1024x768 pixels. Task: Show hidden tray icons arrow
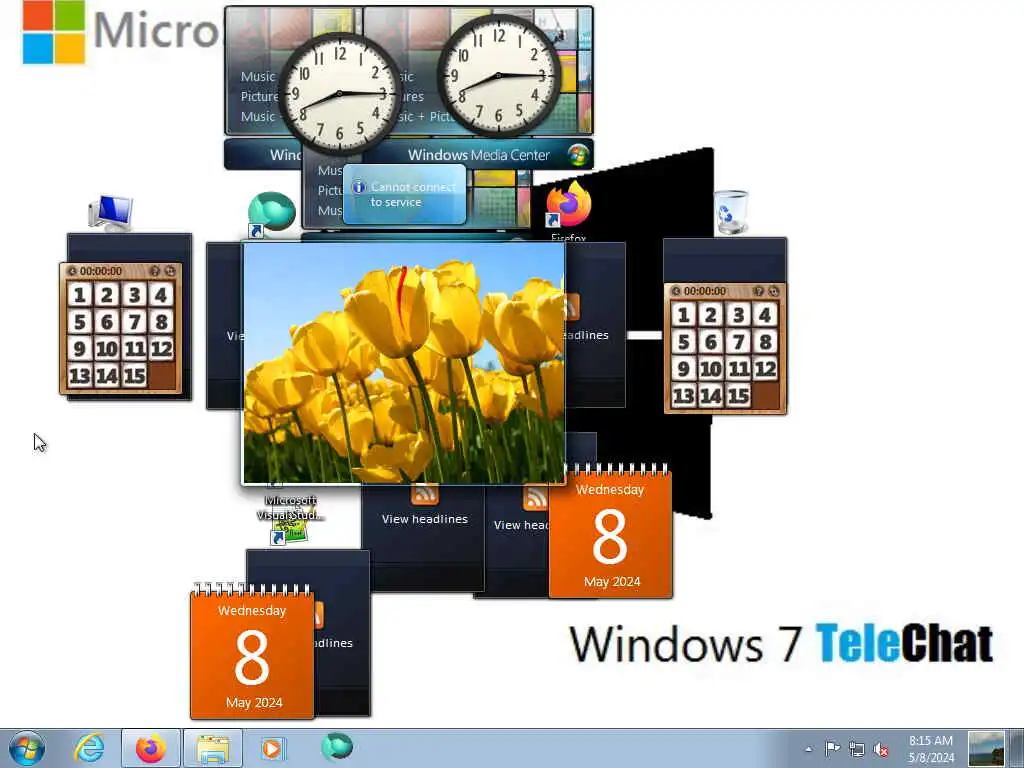(808, 749)
